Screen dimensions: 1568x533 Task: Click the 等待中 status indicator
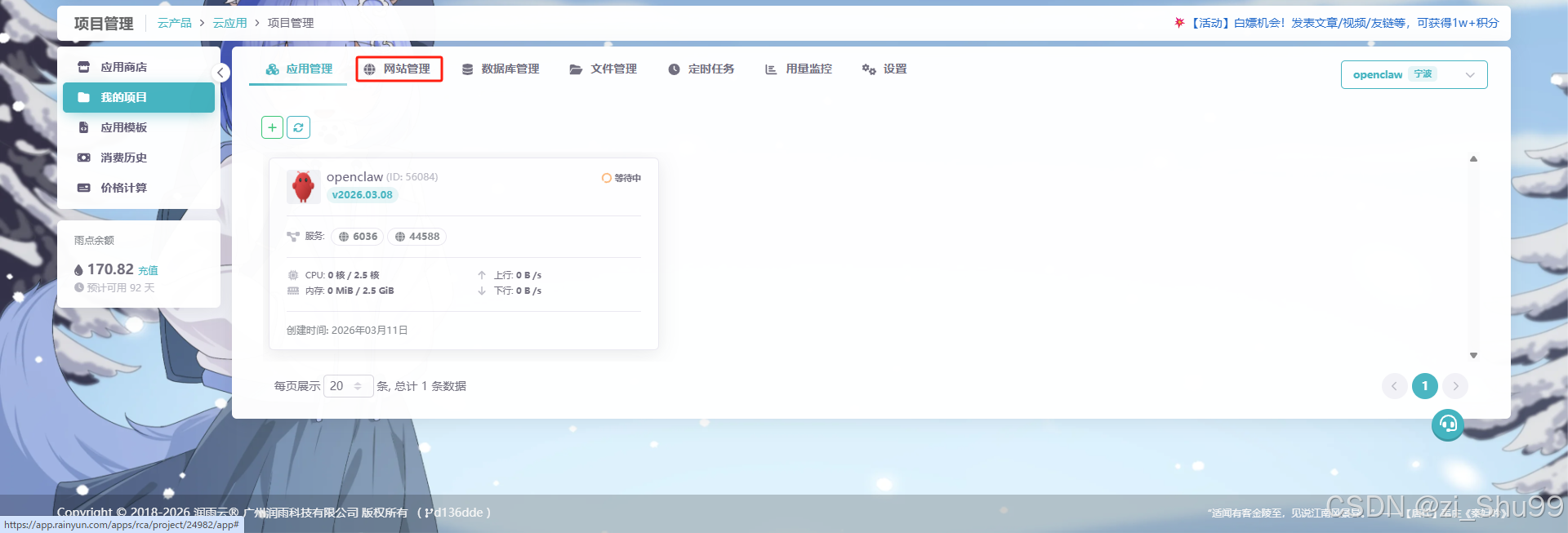pyautogui.click(x=621, y=178)
